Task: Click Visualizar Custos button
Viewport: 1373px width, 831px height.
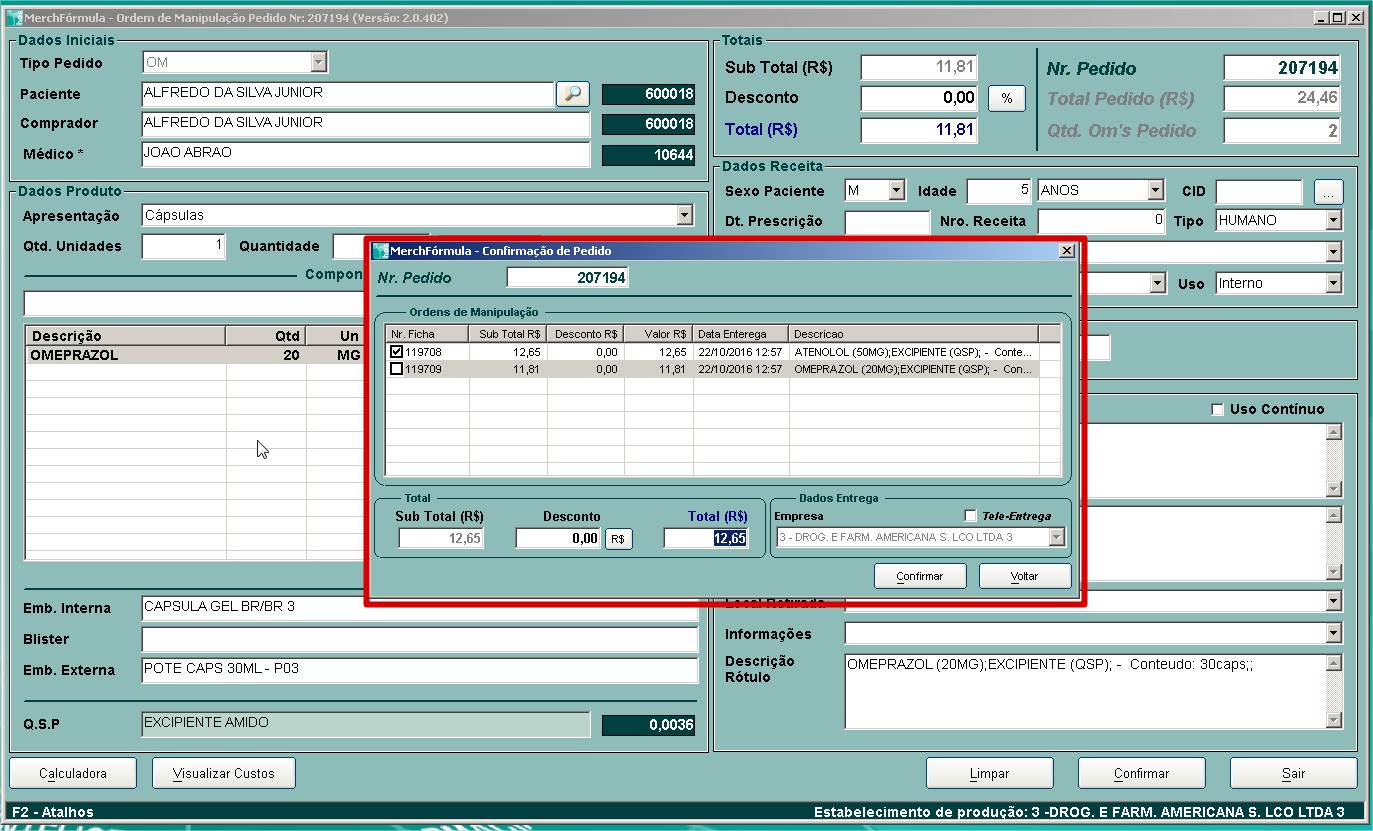Action: tap(224, 773)
